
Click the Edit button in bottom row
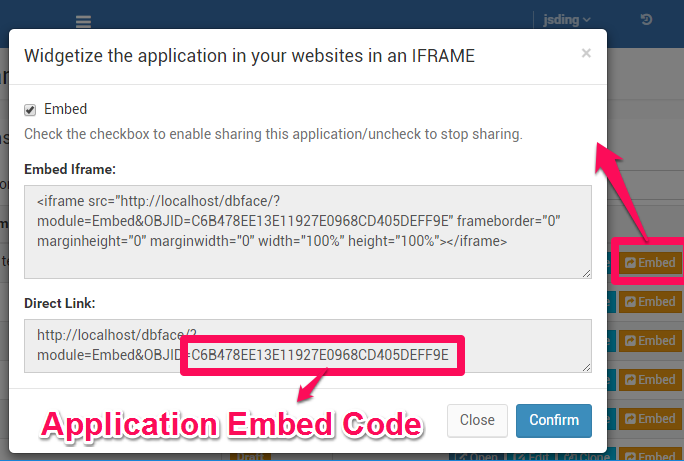point(530,457)
